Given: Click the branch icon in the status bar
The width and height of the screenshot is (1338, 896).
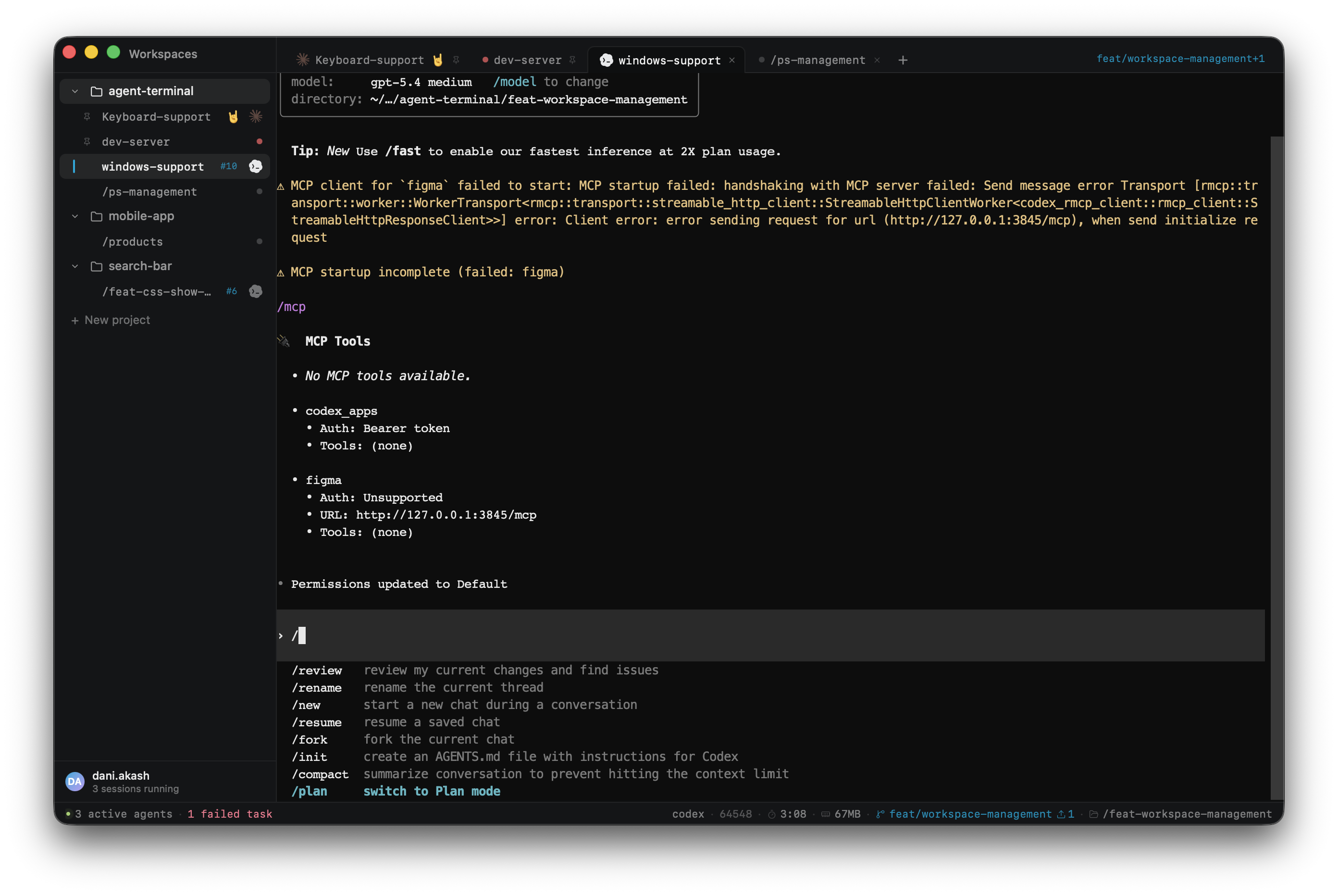Looking at the screenshot, I should (x=880, y=814).
